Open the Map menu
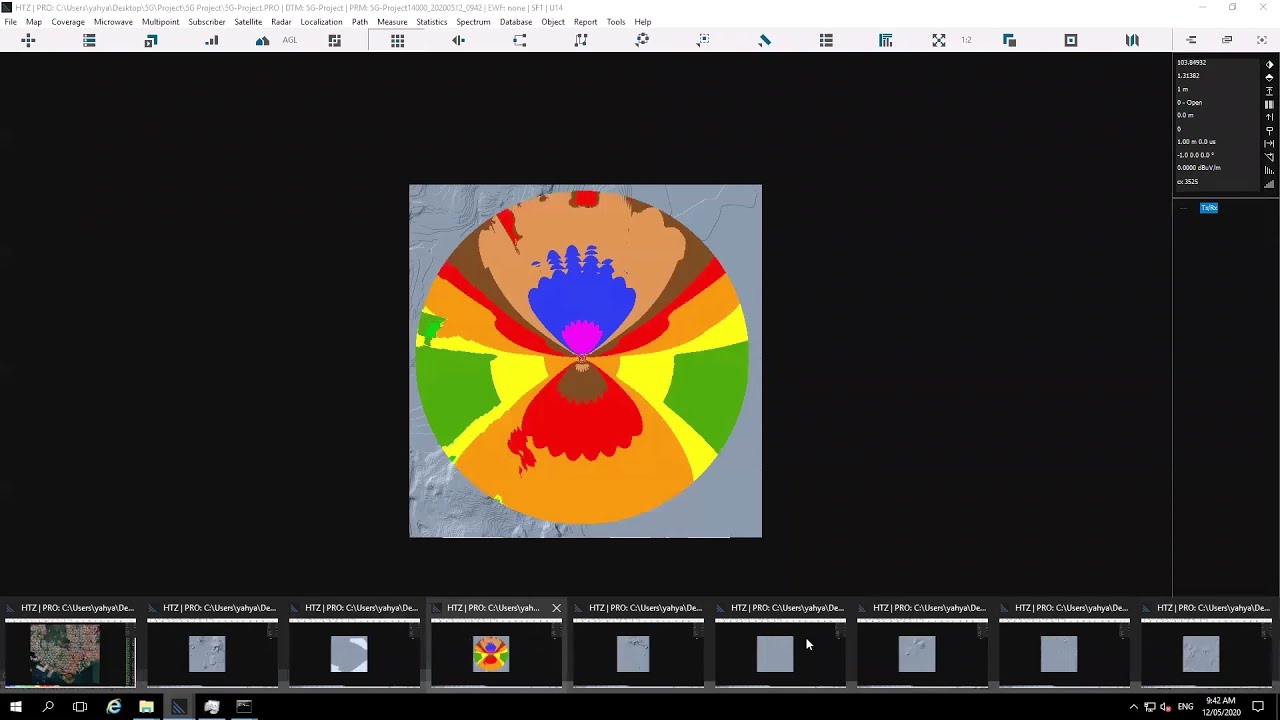Image resolution: width=1280 pixels, height=720 pixels. pos(34,22)
